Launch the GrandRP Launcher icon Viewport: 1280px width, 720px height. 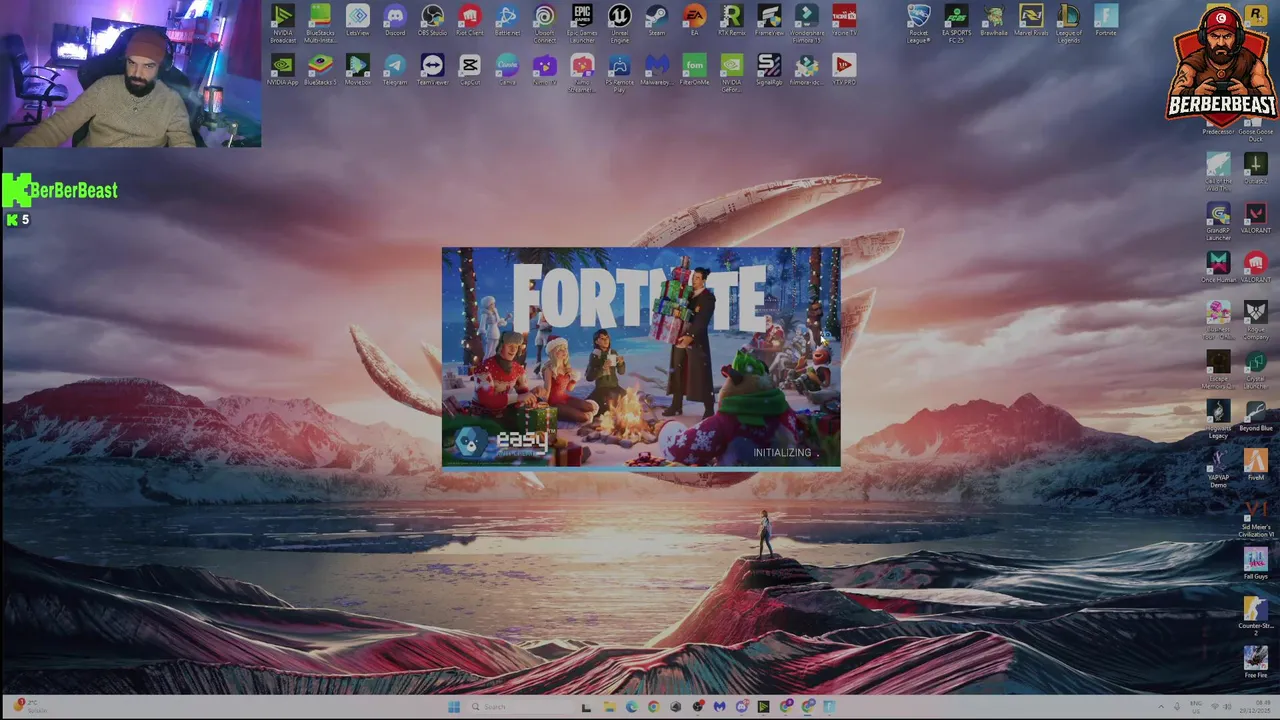pyautogui.click(x=1218, y=221)
